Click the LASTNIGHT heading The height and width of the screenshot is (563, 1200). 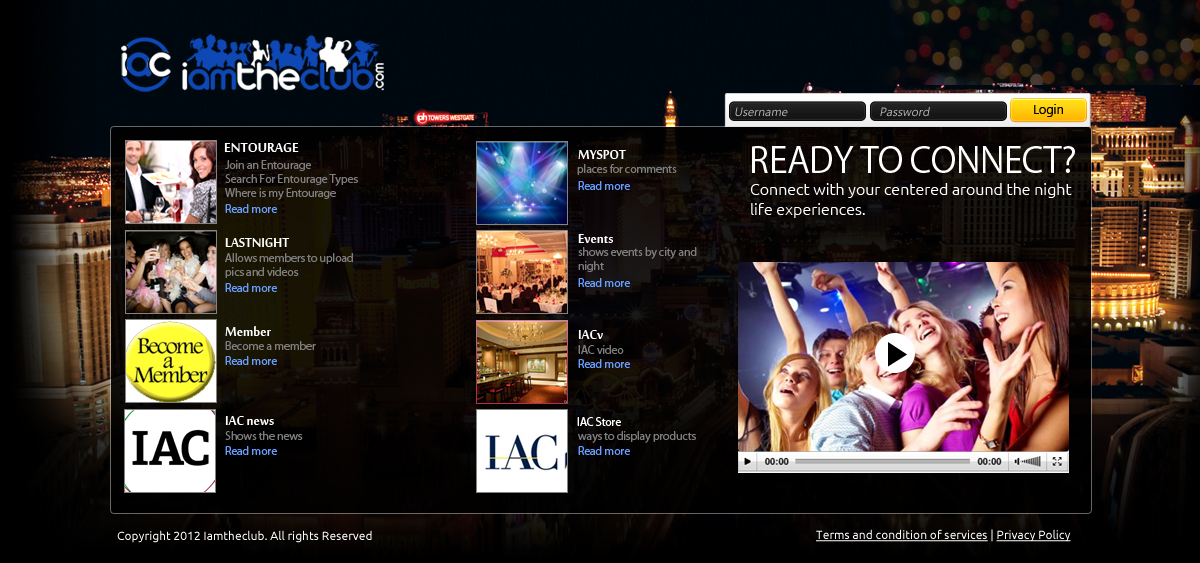[257, 242]
